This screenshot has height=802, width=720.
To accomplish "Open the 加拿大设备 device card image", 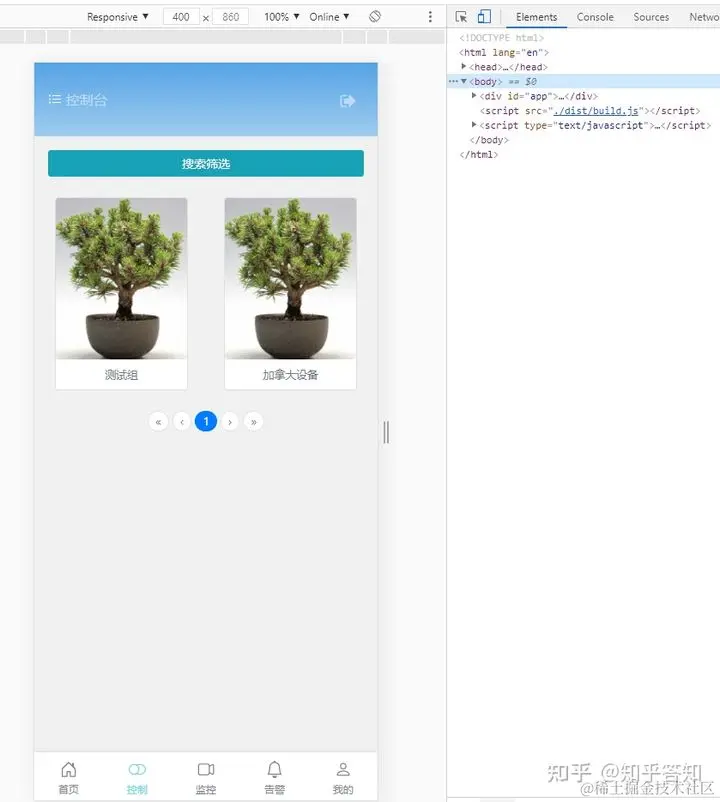I will click(290, 278).
